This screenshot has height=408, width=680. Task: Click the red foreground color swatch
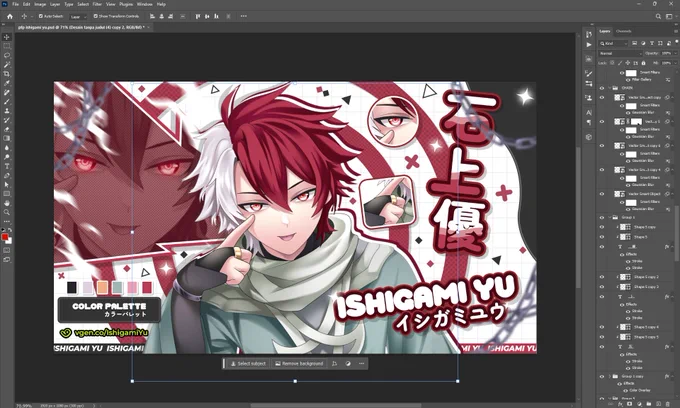[5, 237]
